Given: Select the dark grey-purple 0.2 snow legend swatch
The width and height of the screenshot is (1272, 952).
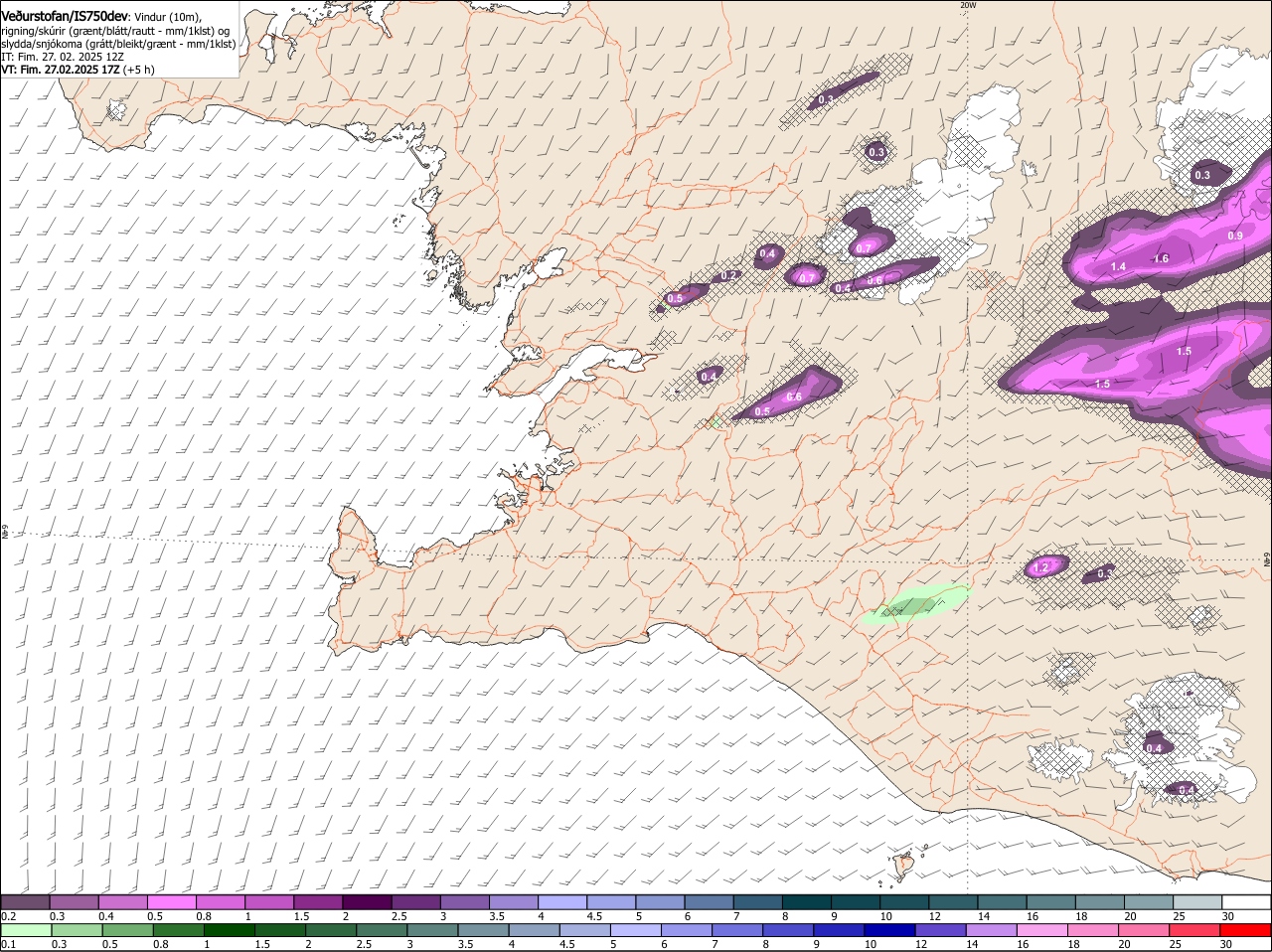Looking at the screenshot, I should [25, 902].
